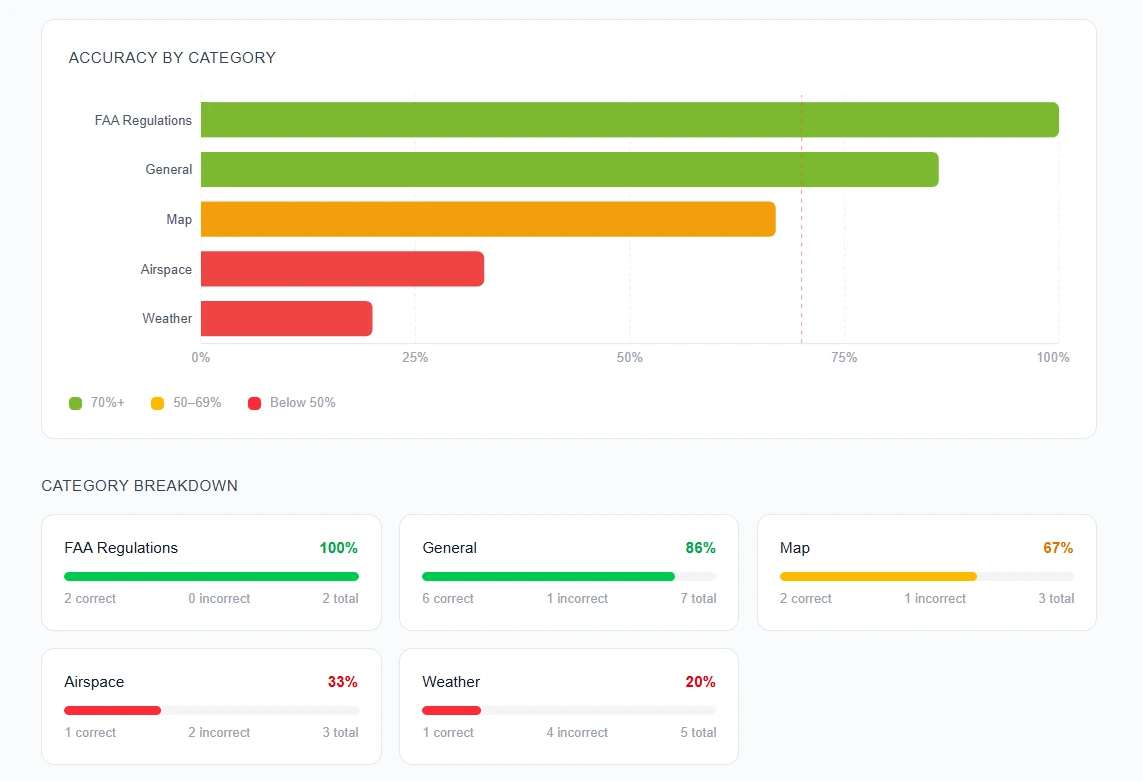The height and width of the screenshot is (781, 1143).
Task: Click the Airspace card progress bar
Action: coord(211,710)
